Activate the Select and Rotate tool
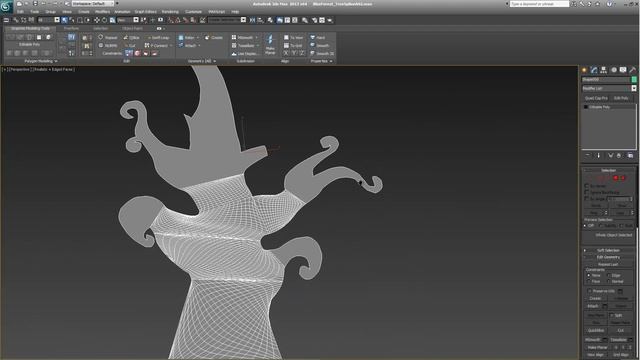640x360 pixels. 104,20
